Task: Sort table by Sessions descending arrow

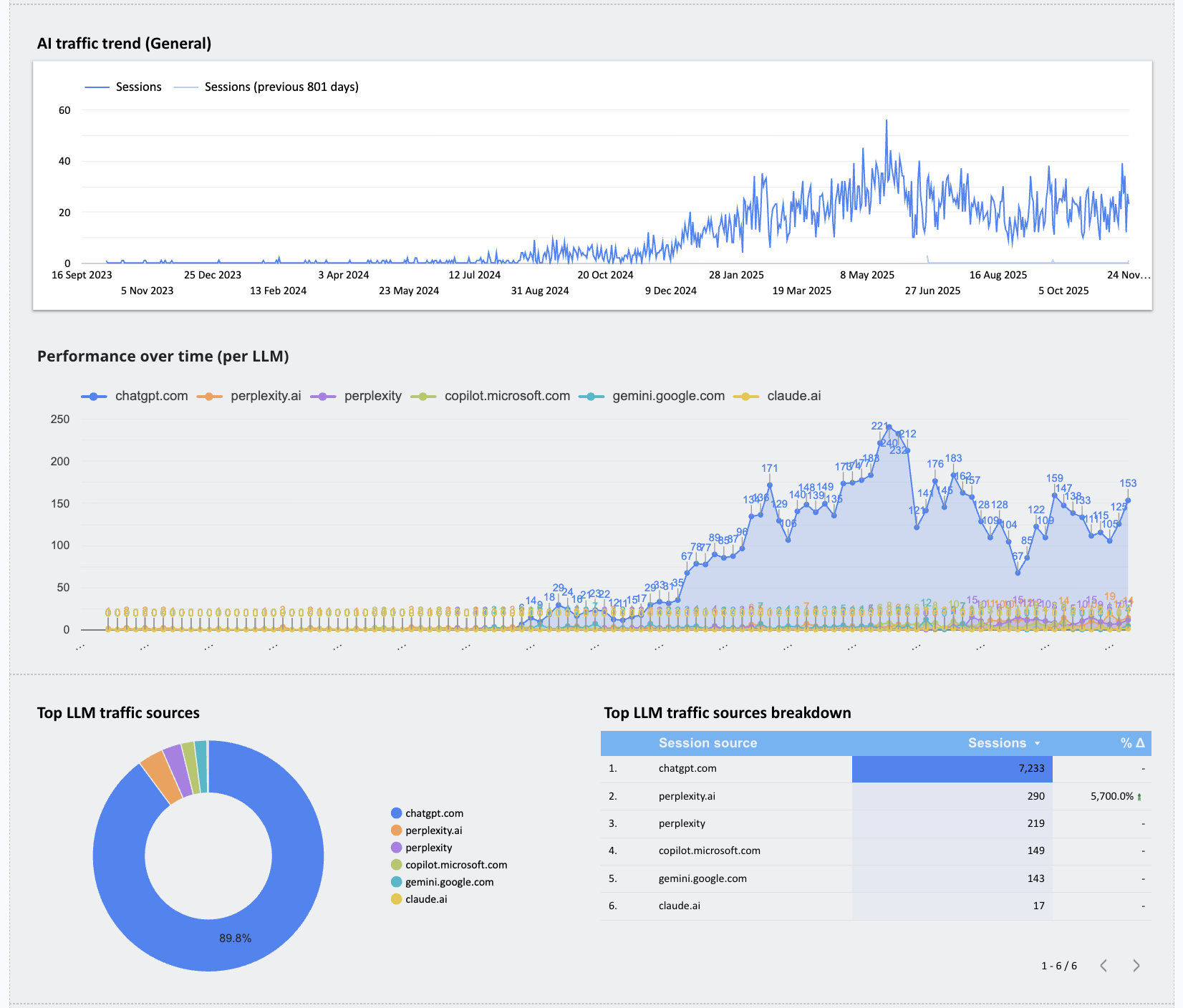Action: point(1037,743)
